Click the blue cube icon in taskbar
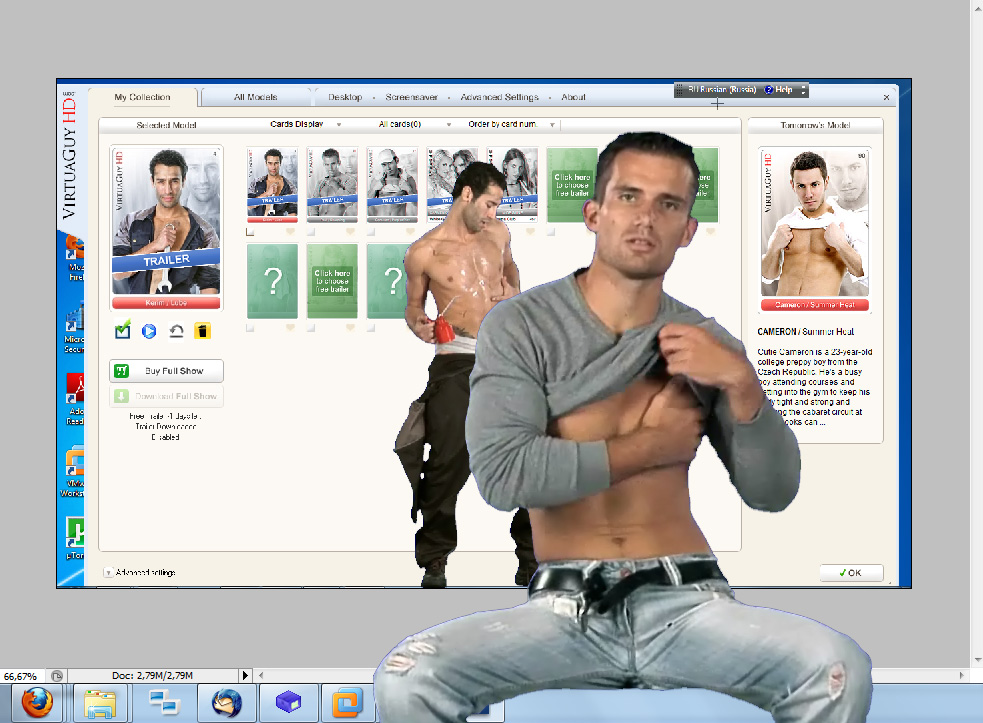Viewport: 983px width, 723px height. click(x=288, y=703)
